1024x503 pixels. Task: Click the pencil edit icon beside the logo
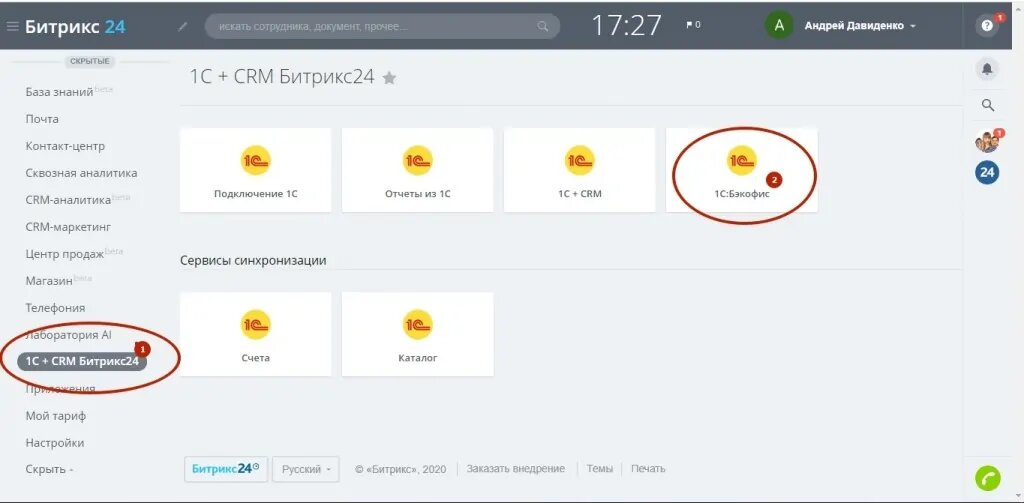[x=183, y=27]
